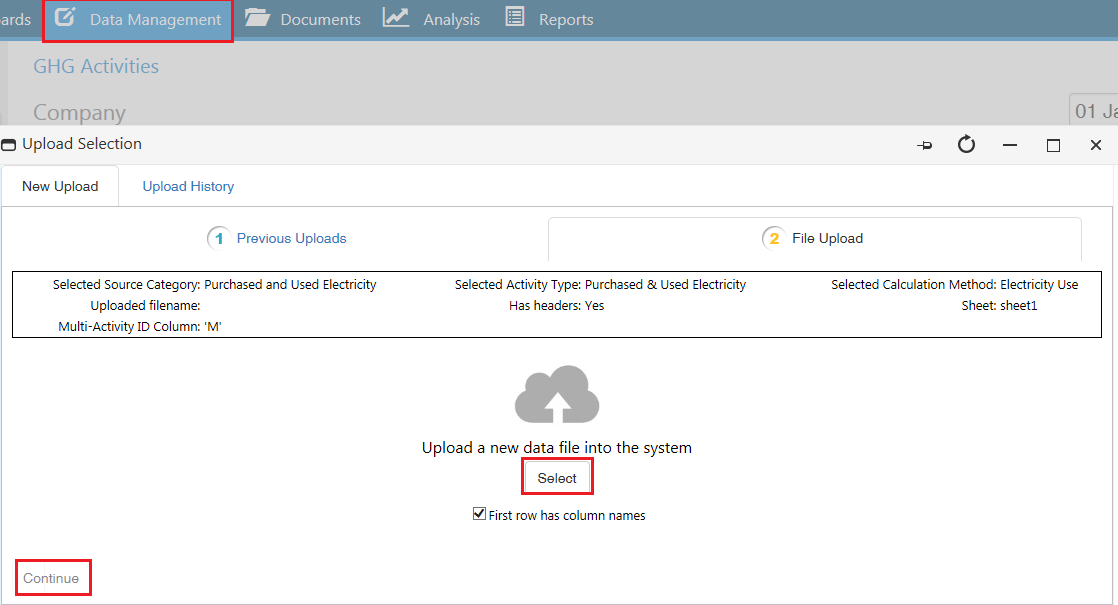Expand the File Upload section

point(825,238)
